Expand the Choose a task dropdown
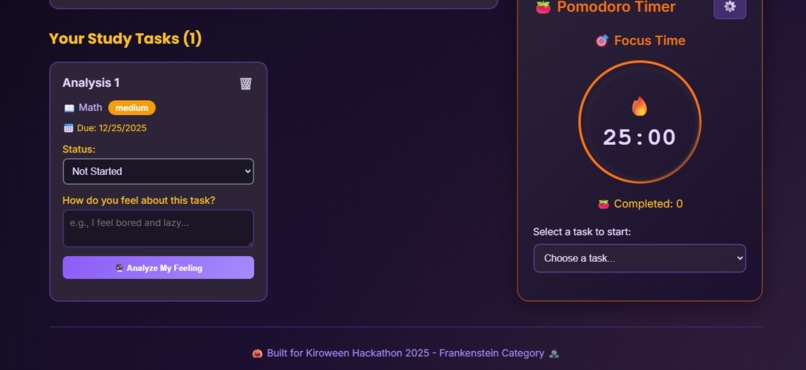This screenshot has height=370, width=806. coord(639,258)
